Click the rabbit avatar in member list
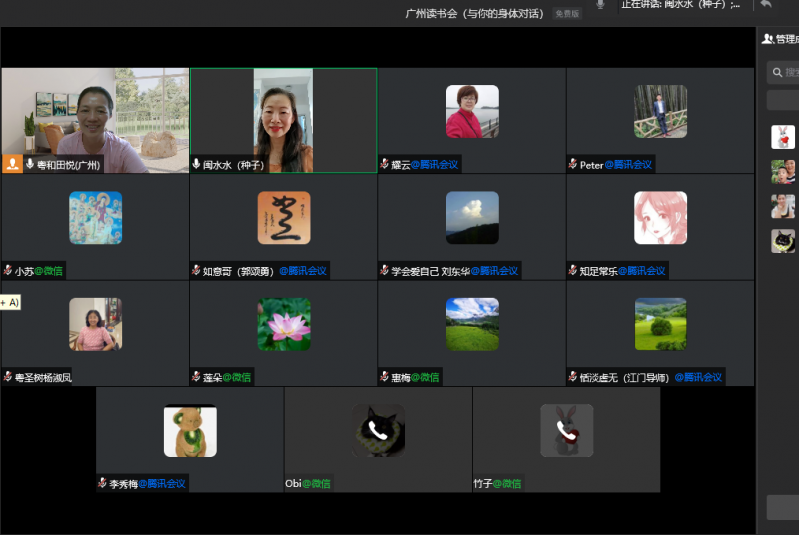 click(x=783, y=137)
